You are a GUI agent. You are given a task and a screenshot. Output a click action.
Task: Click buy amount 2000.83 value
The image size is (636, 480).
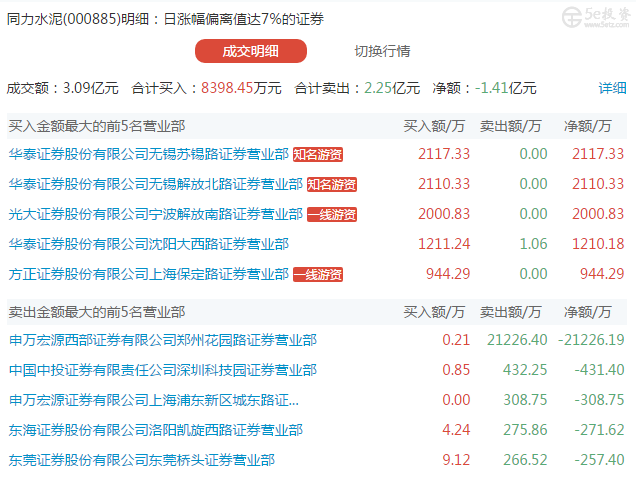[x=444, y=214]
